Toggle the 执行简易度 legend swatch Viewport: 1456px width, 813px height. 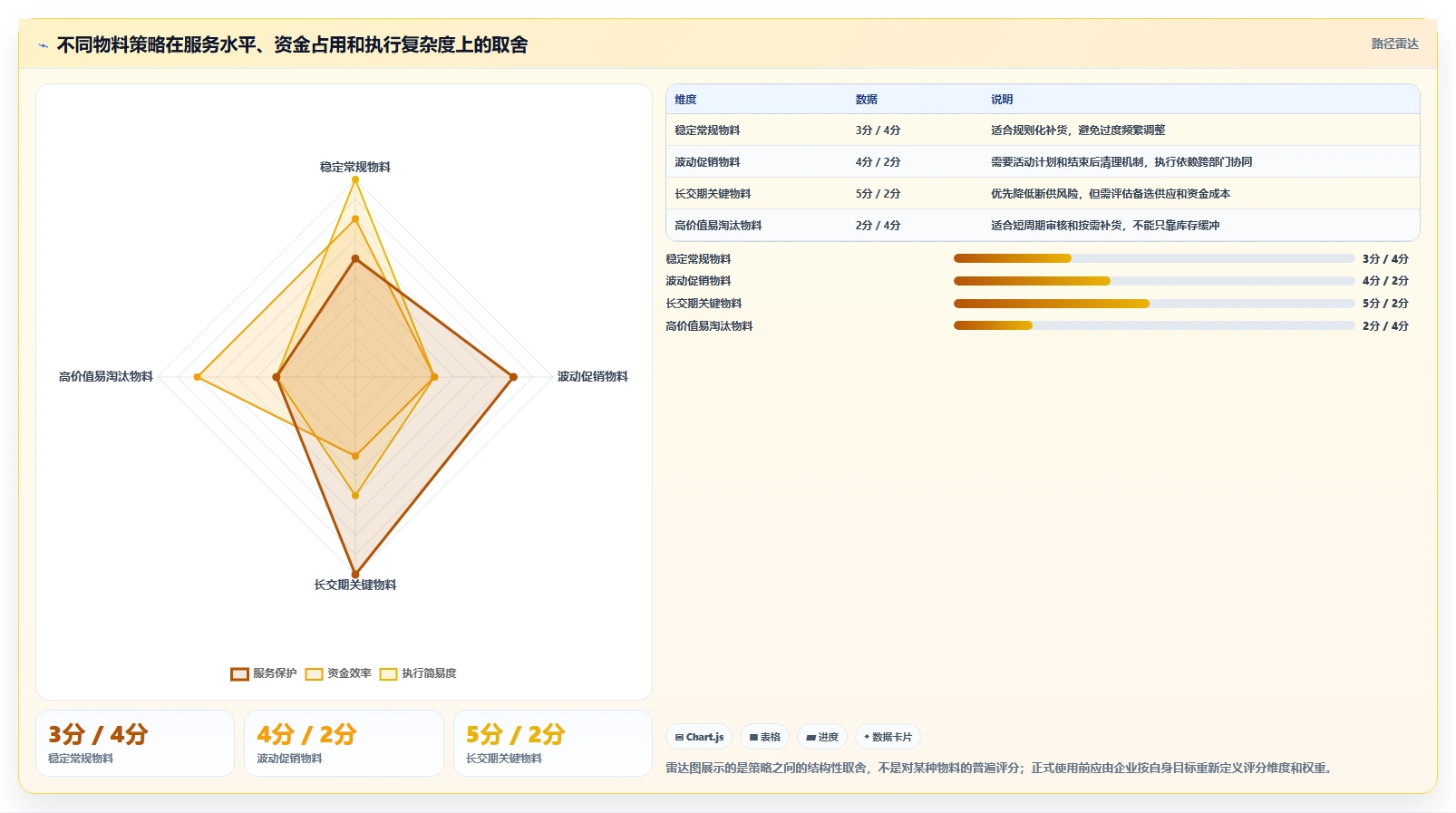(388, 673)
